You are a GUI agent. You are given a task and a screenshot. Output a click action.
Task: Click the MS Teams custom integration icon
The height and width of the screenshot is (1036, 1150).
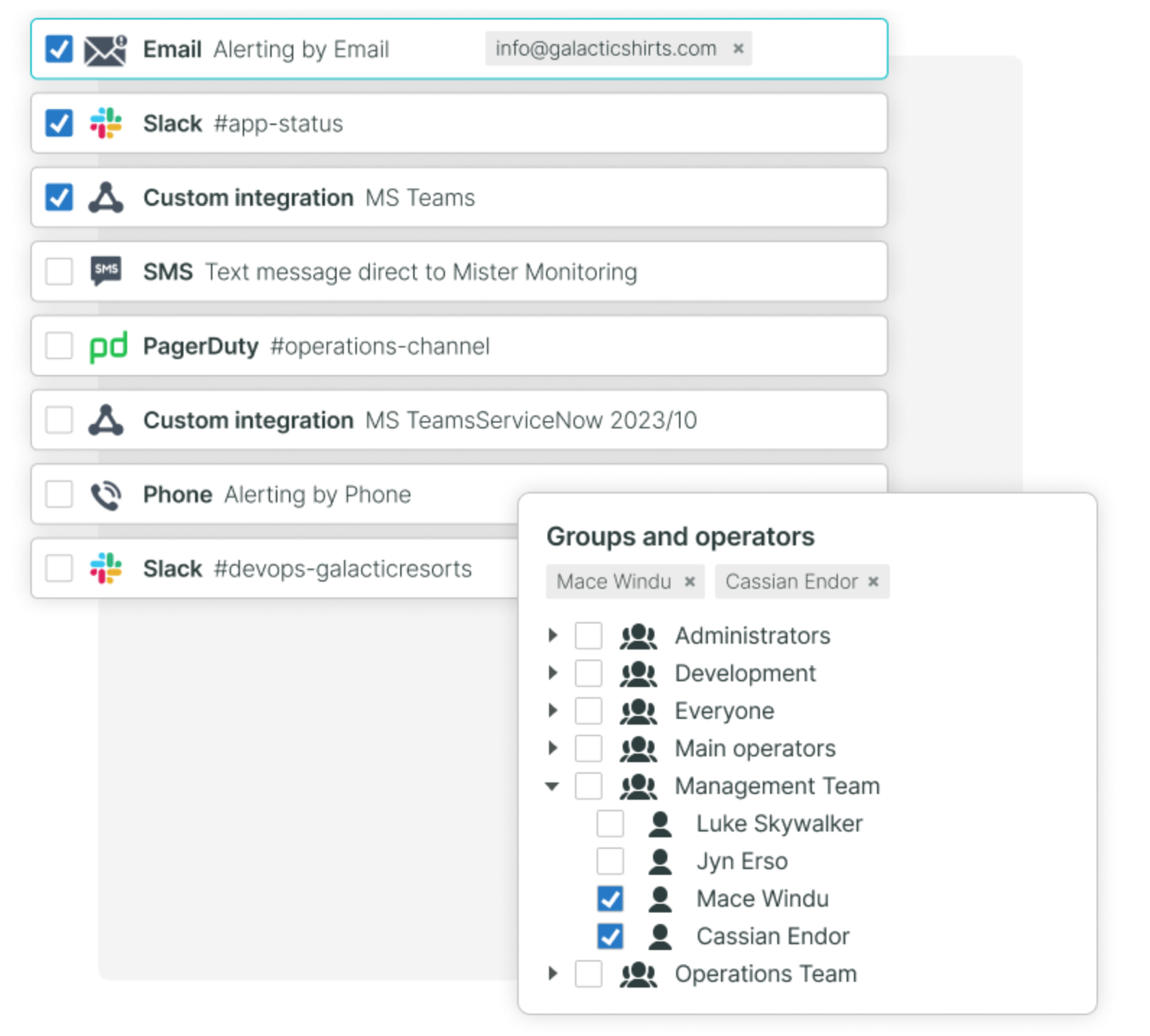105,198
